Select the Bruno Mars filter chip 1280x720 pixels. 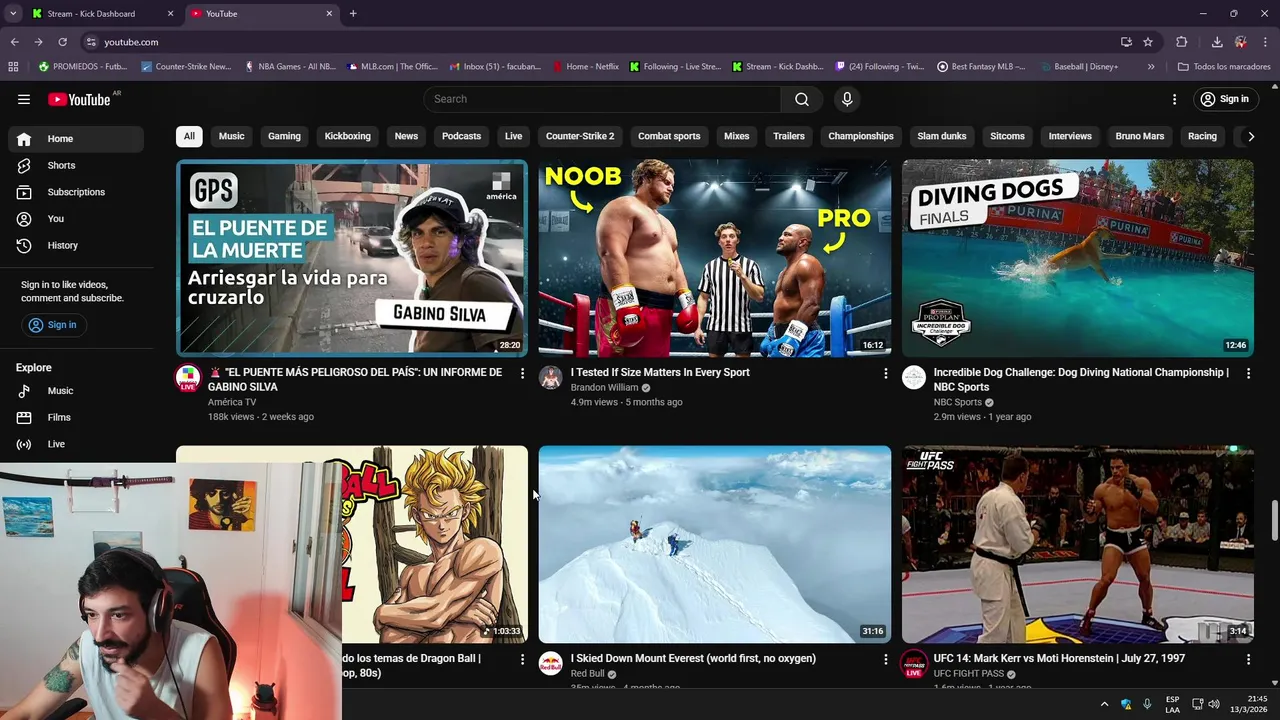point(1140,136)
